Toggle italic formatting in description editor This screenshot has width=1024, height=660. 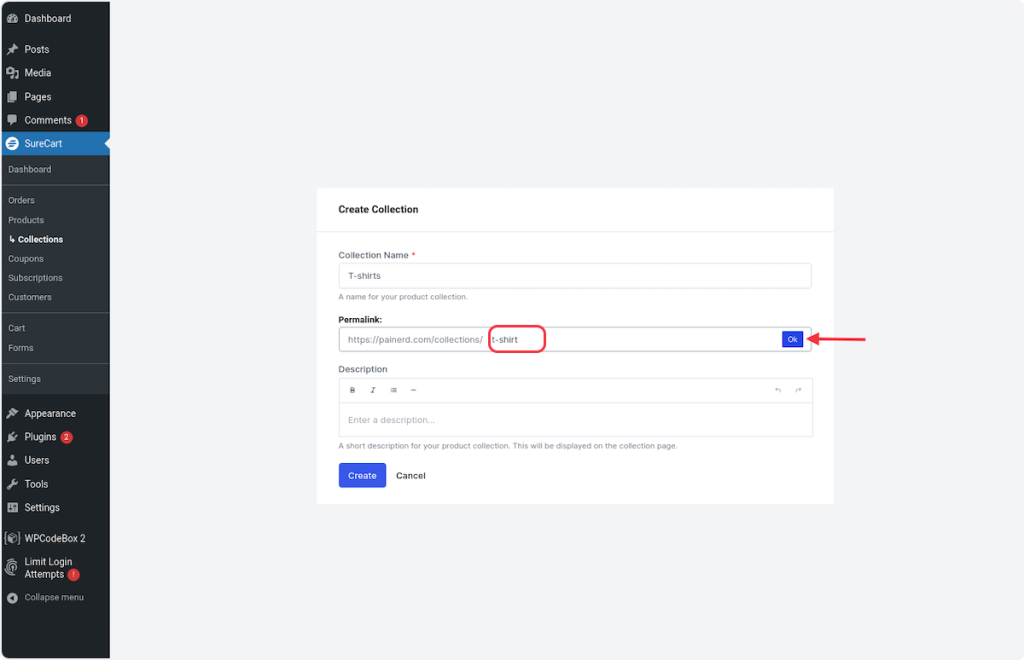[x=373, y=390]
